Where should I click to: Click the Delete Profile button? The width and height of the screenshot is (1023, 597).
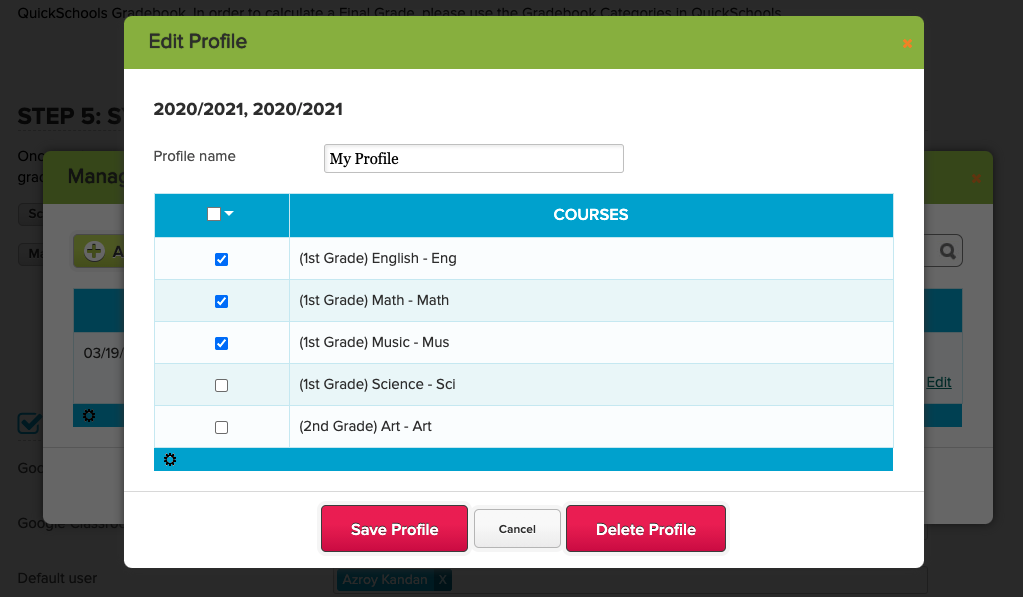tap(646, 528)
